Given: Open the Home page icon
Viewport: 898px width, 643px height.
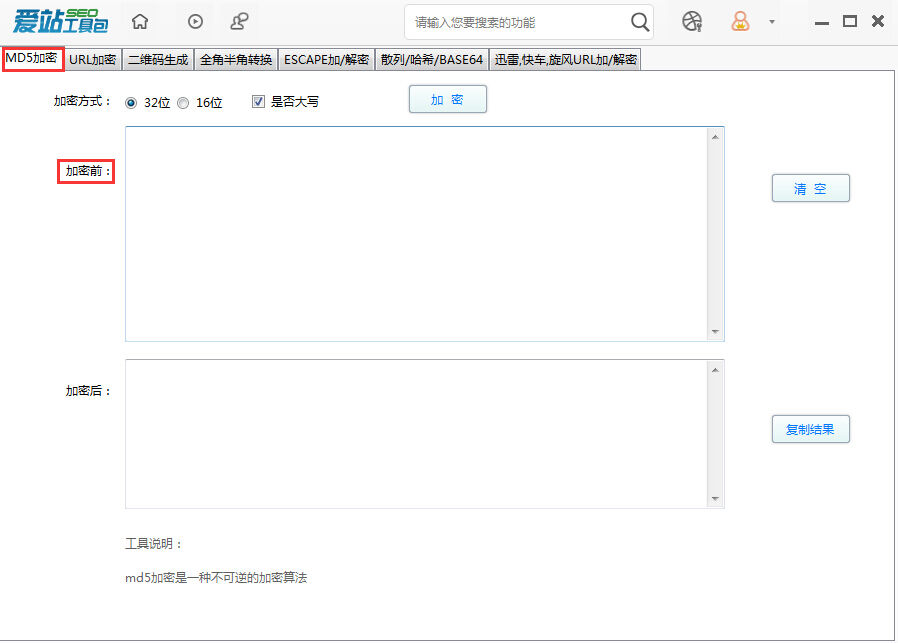Looking at the screenshot, I should (139, 20).
